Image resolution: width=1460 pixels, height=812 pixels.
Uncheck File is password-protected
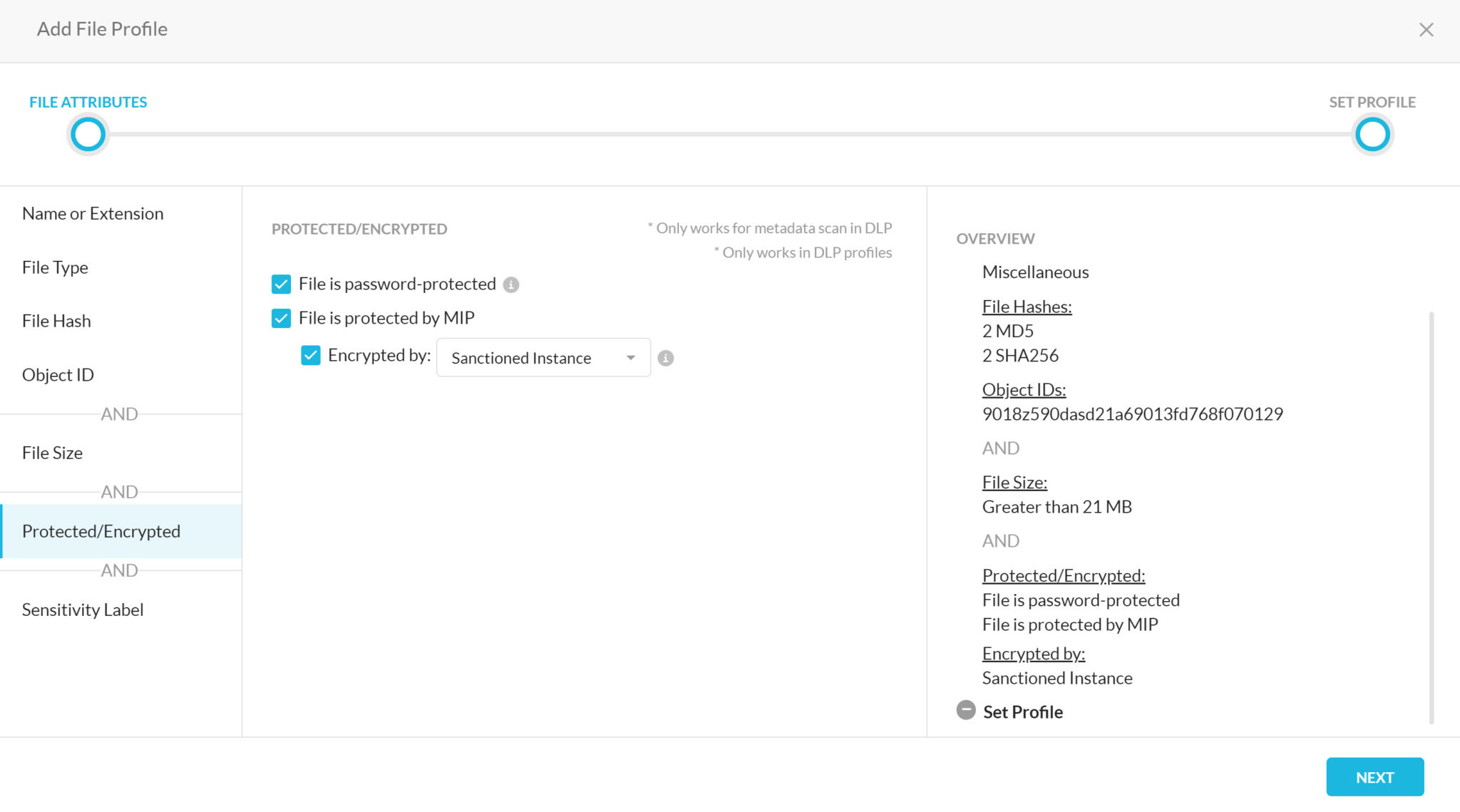[x=281, y=284]
